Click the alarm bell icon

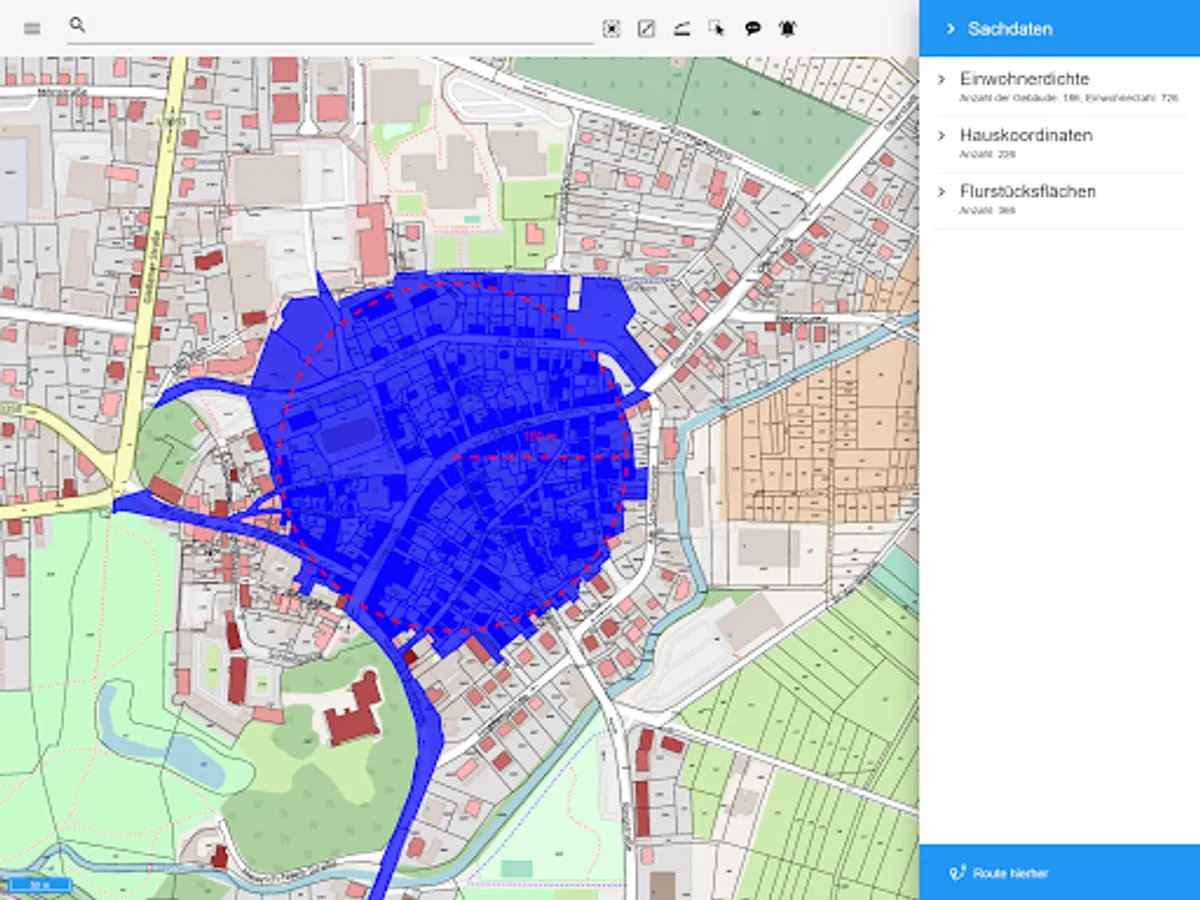[x=788, y=29]
